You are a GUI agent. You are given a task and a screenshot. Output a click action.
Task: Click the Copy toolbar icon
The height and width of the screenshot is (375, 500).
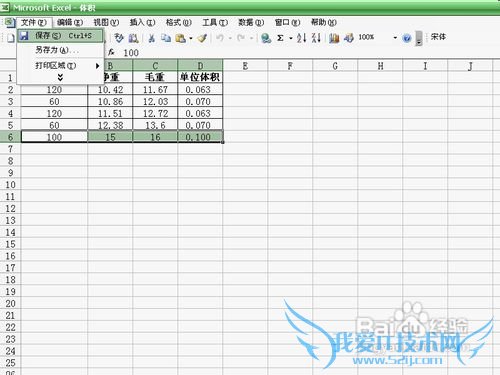[166, 38]
